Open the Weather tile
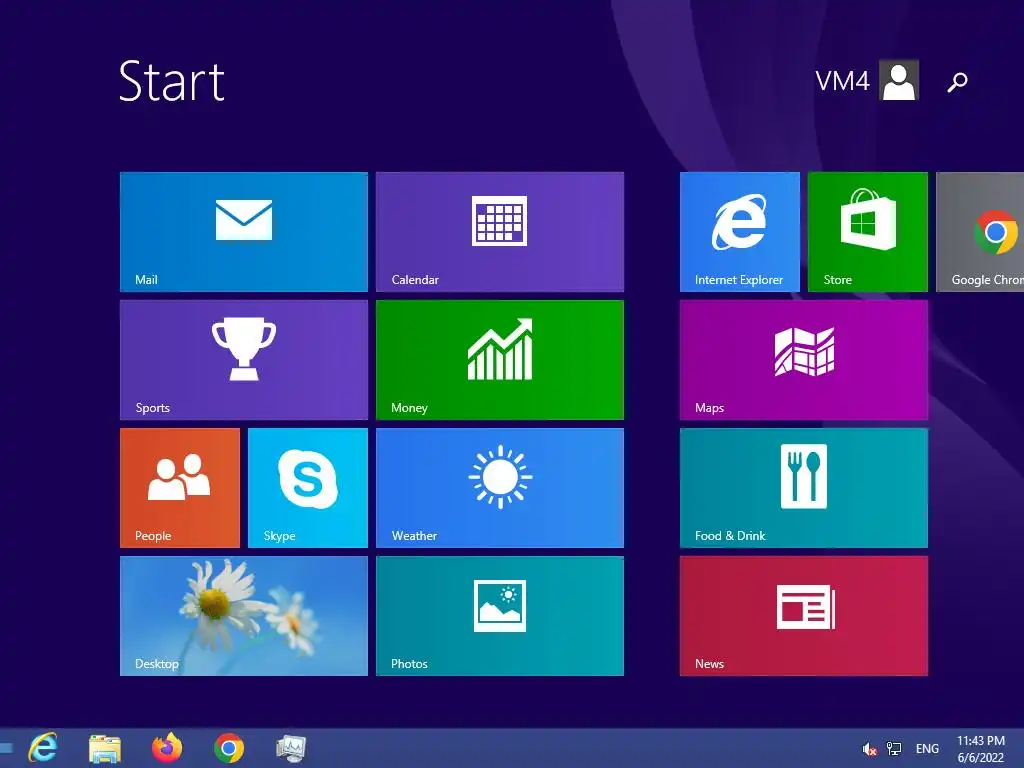Screen dimensions: 1024x768 [500, 488]
